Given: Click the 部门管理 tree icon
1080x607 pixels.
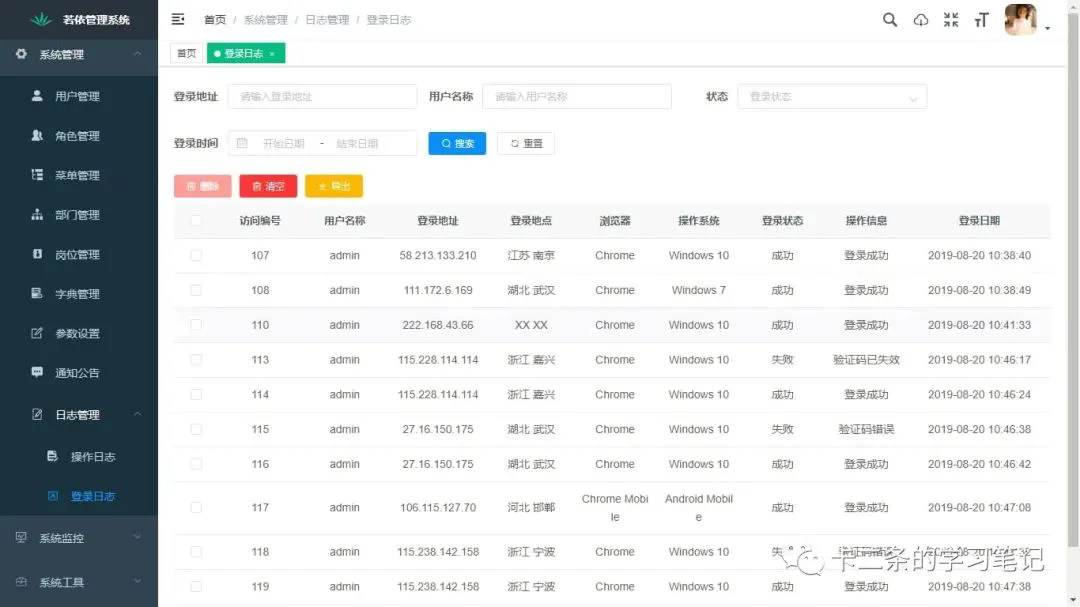Looking at the screenshot, I should [37, 214].
